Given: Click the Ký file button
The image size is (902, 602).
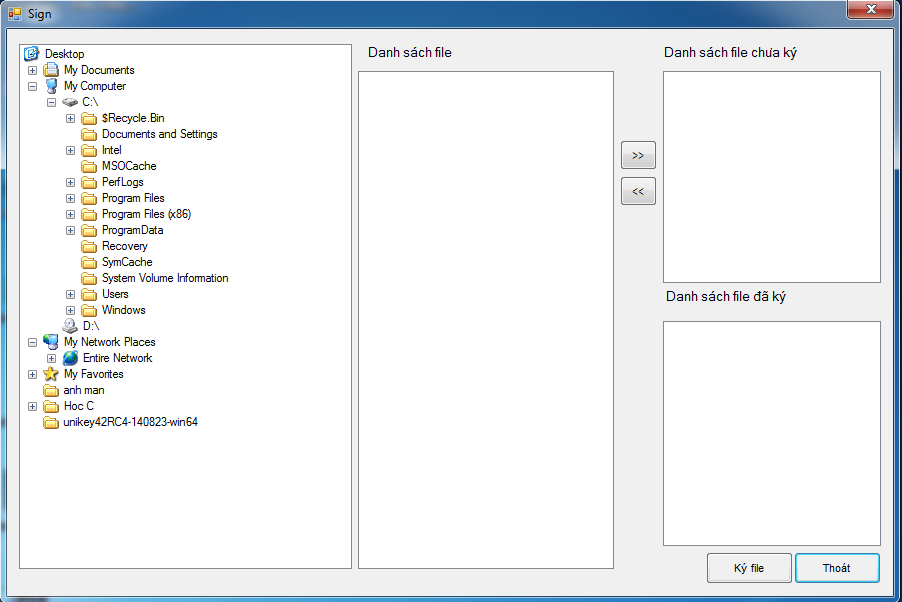Looking at the screenshot, I should pos(749,568).
